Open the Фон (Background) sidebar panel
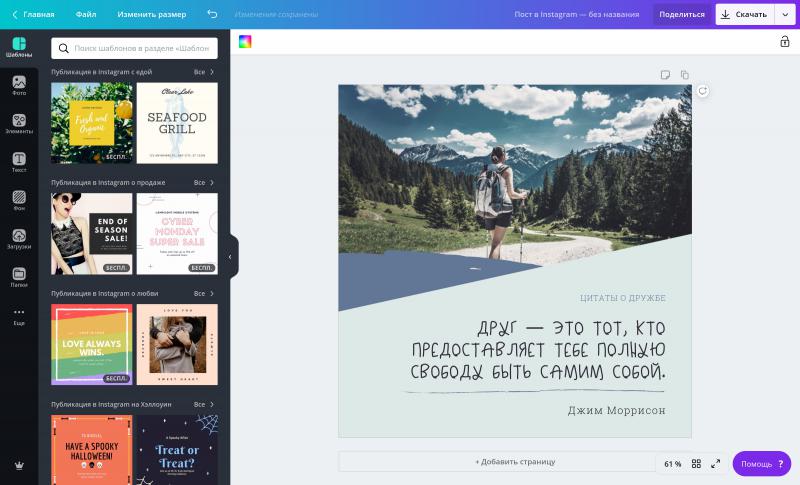 point(19,201)
